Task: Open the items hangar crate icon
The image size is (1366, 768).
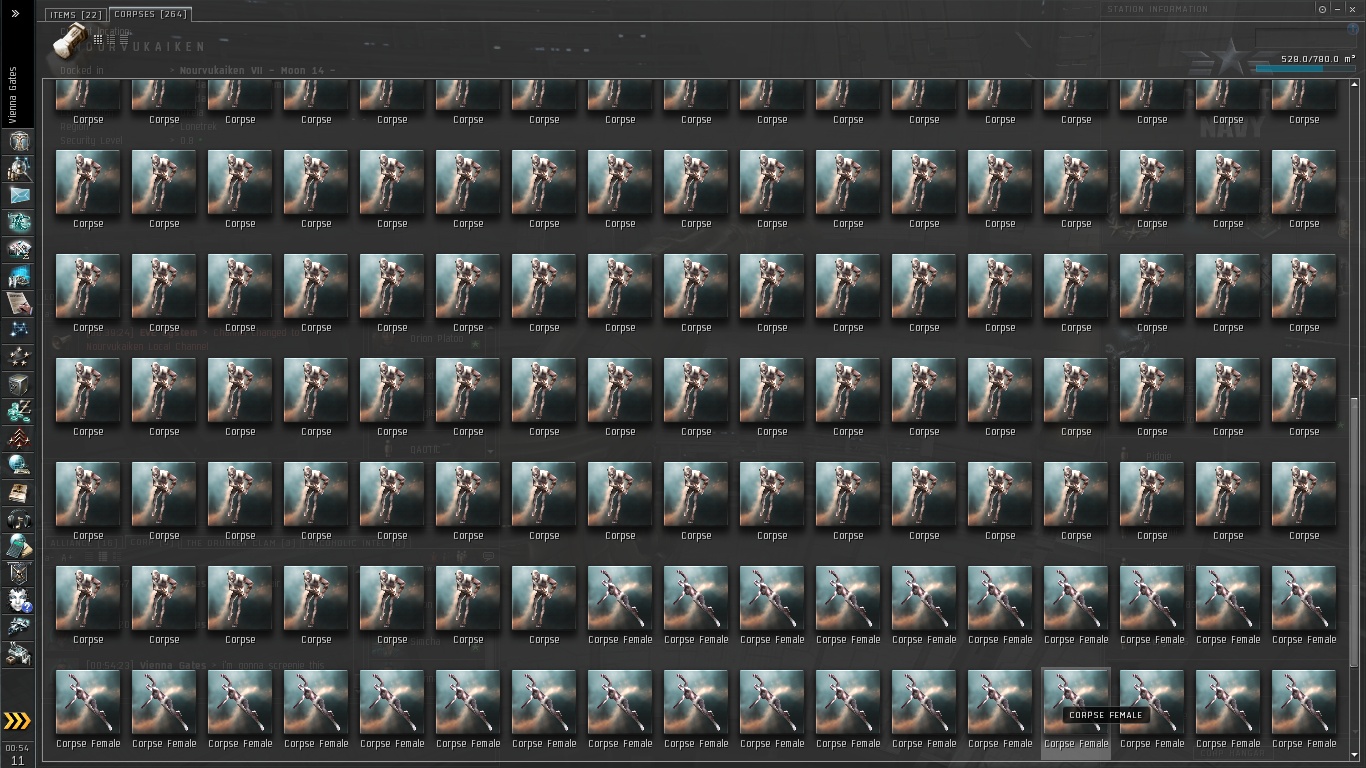Action: click(19, 654)
